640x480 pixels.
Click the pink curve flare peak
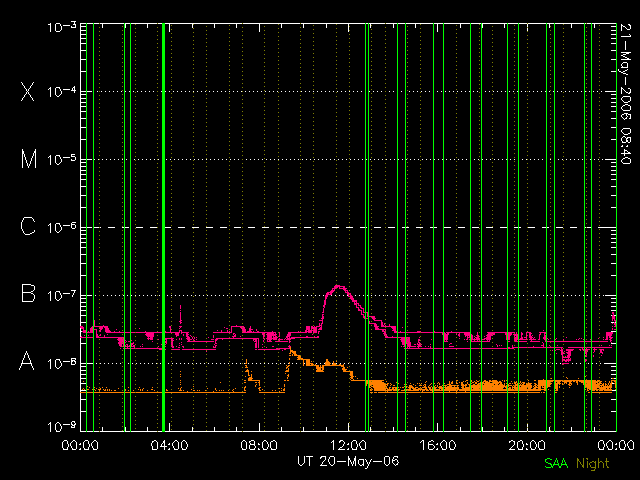(x=338, y=287)
